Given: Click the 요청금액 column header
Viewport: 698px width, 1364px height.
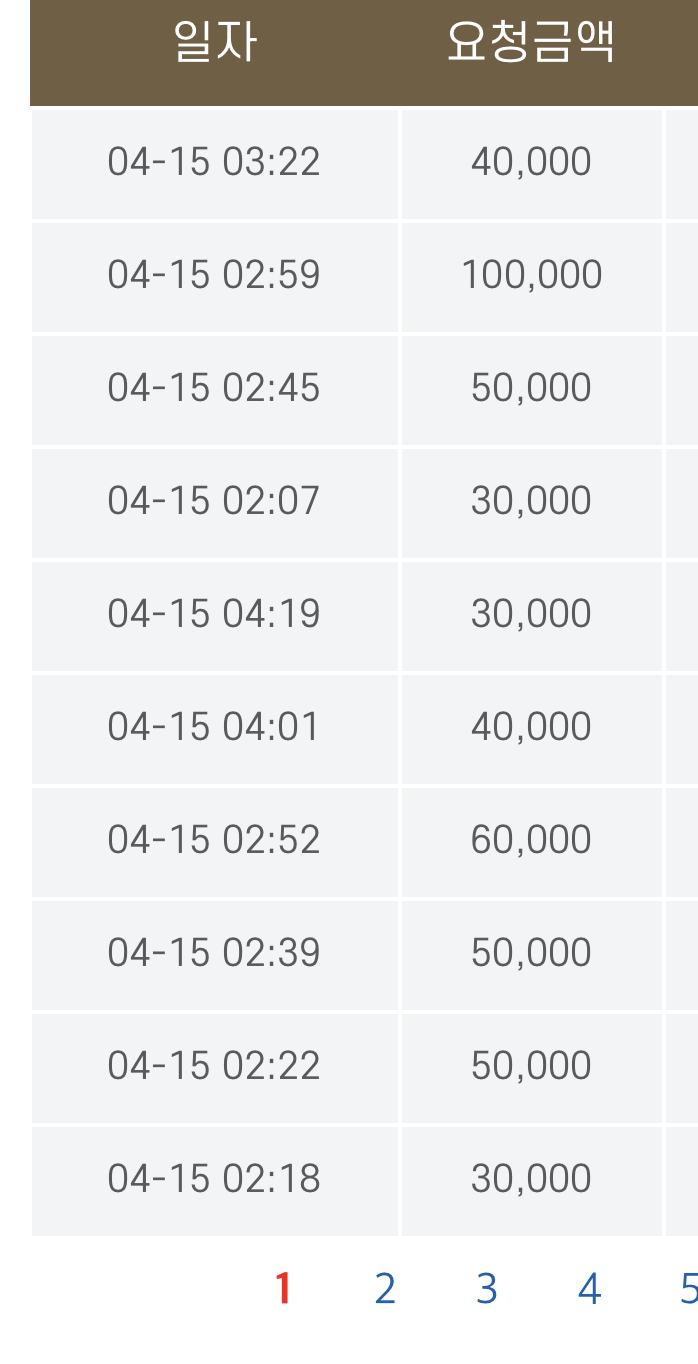Looking at the screenshot, I should tap(531, 42).
